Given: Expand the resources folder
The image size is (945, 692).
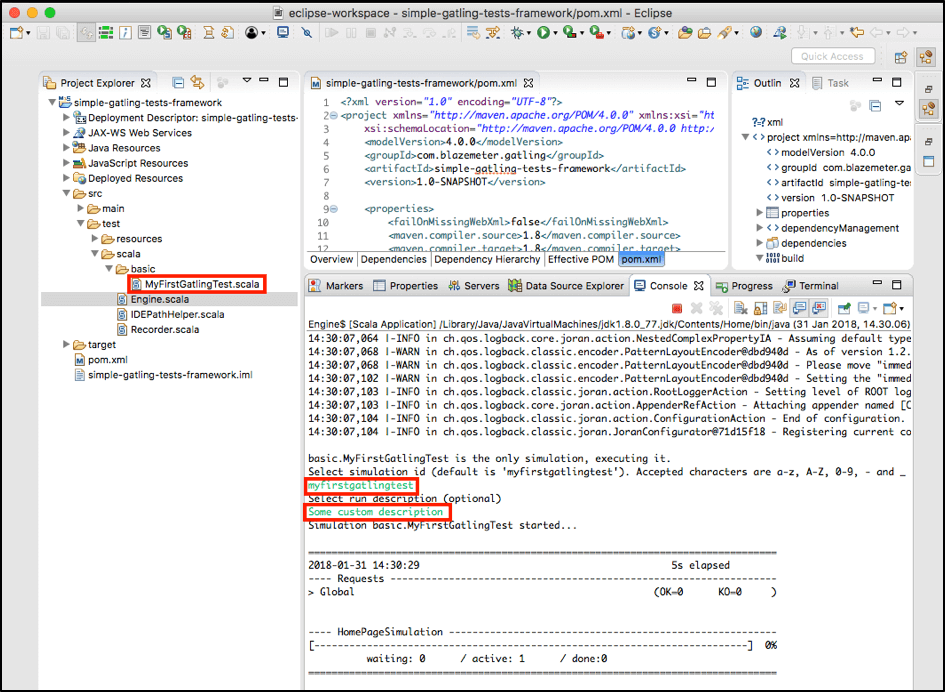Looking at the screenshot, I should (95, 239).
